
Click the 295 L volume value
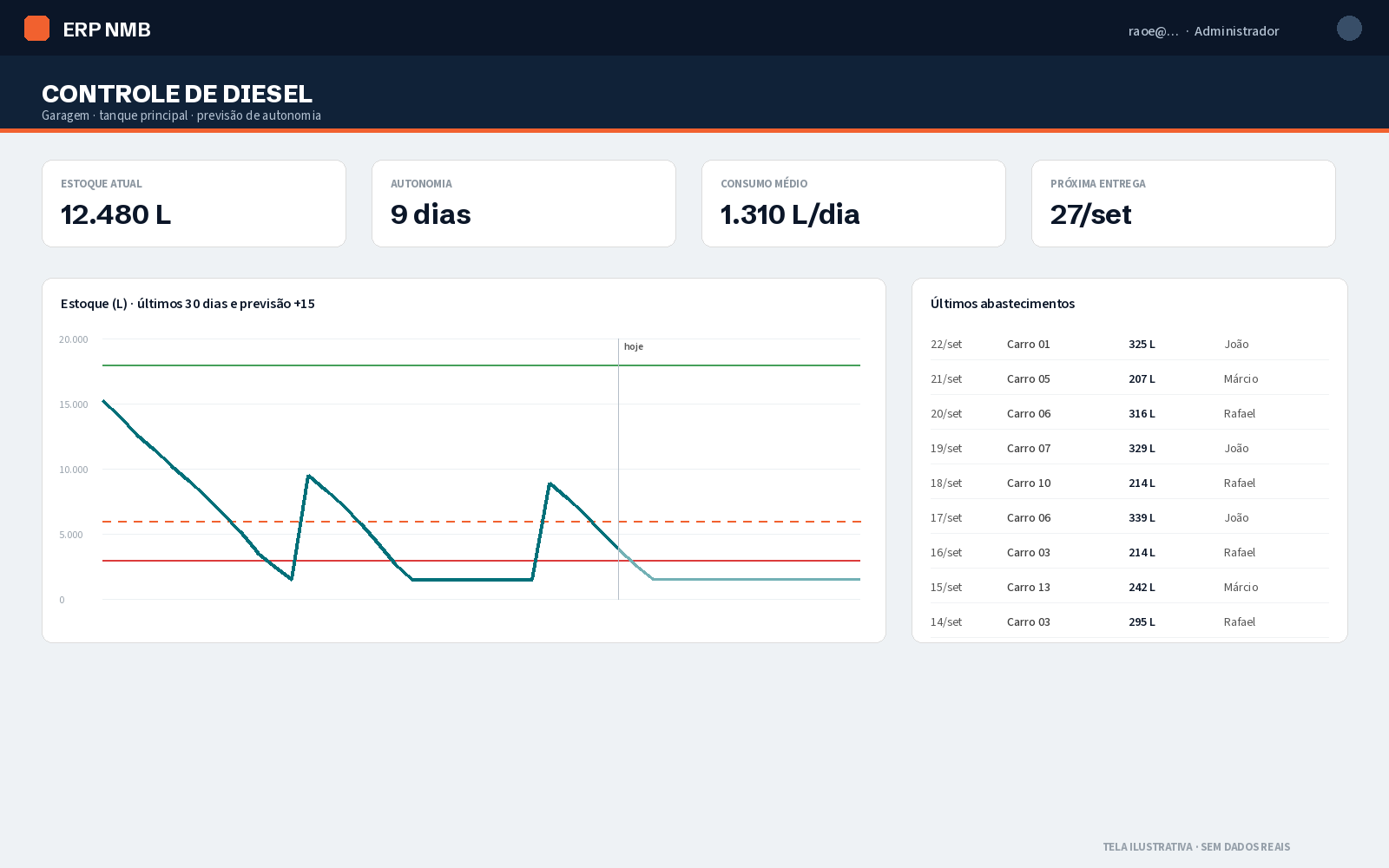coord(1142,622)
